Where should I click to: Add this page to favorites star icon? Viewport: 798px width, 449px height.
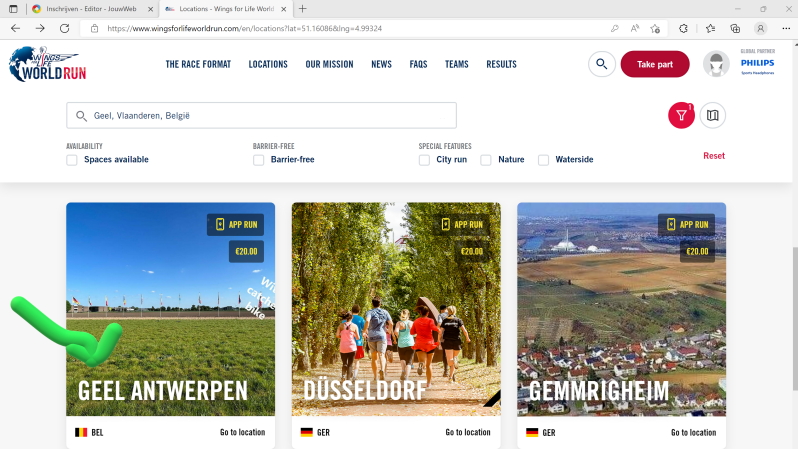(655, 29)
